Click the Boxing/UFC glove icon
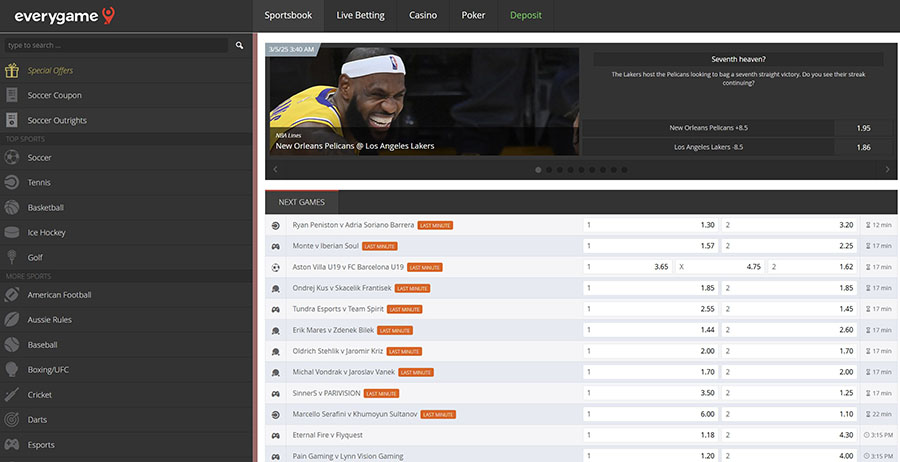 [11, 370]
